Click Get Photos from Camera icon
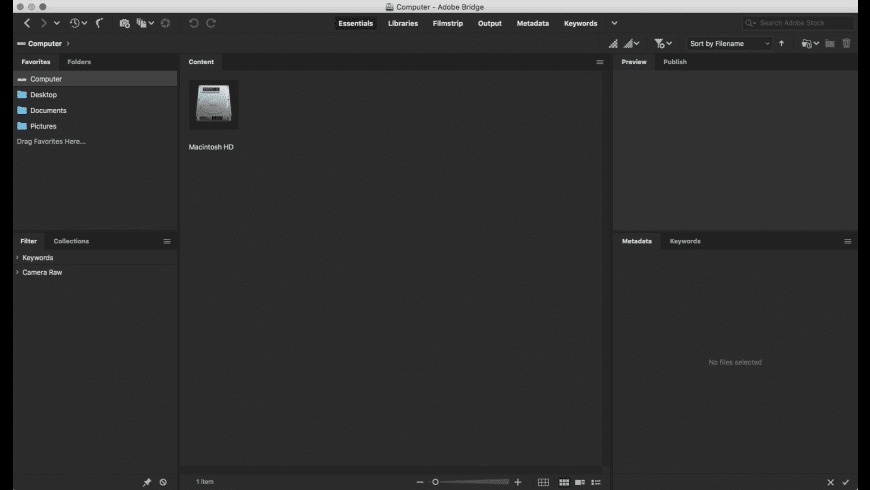The height and width of the screenshot is (490, 870). [124, 23]
